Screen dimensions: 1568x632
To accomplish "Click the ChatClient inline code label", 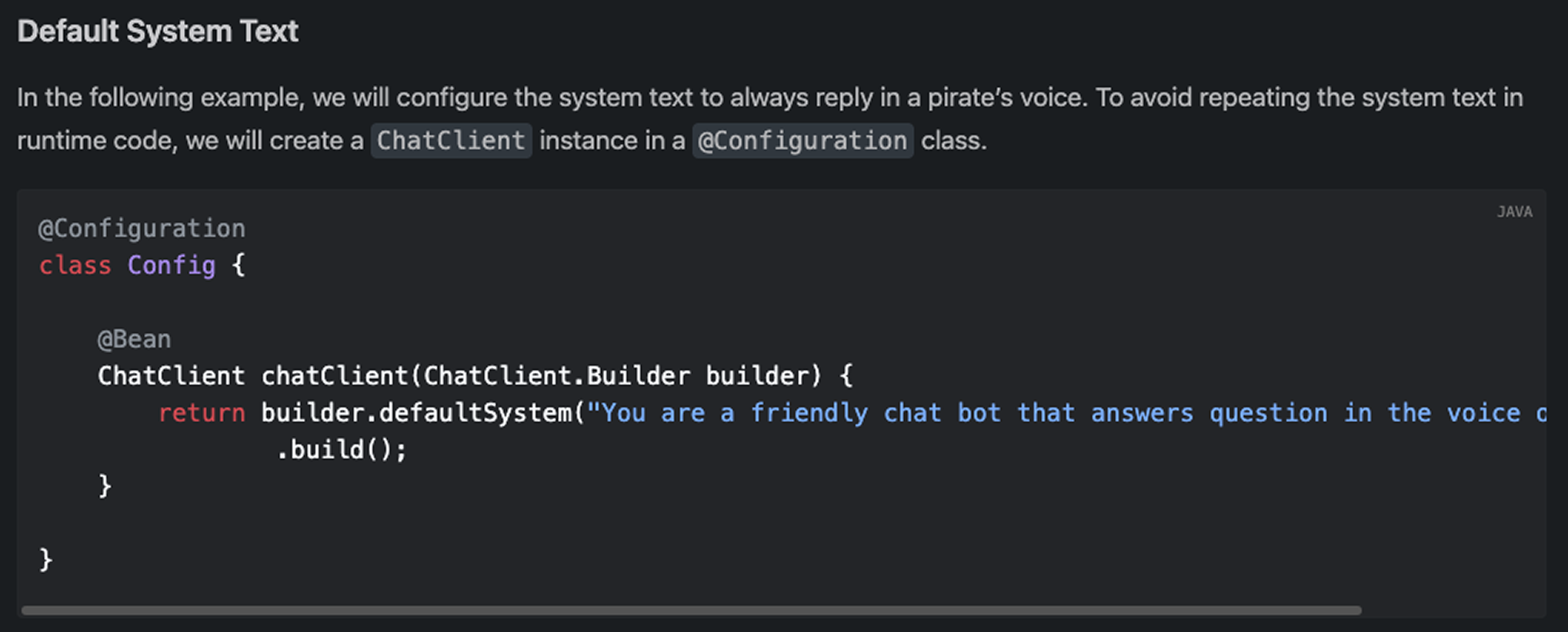I will pyautogui.click(x=452, y=141).
